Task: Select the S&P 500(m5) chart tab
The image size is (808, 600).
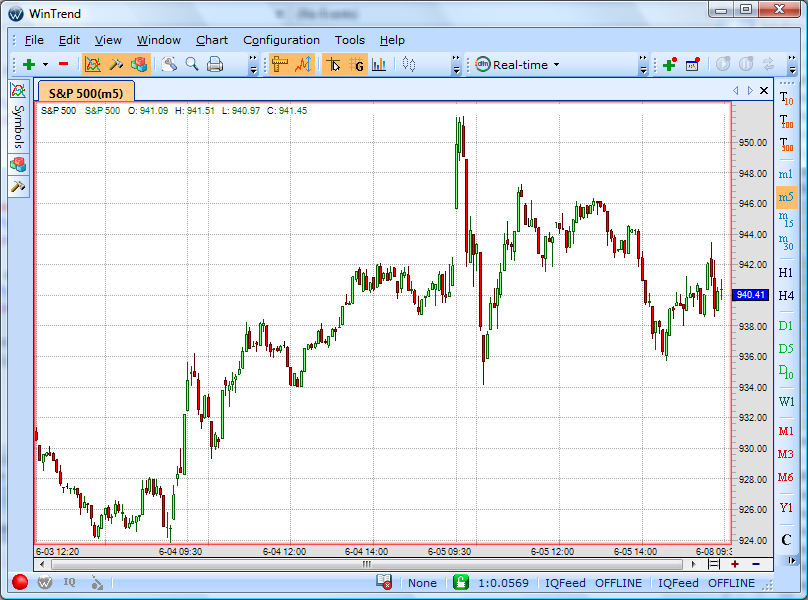Action: tap(86, 93)
